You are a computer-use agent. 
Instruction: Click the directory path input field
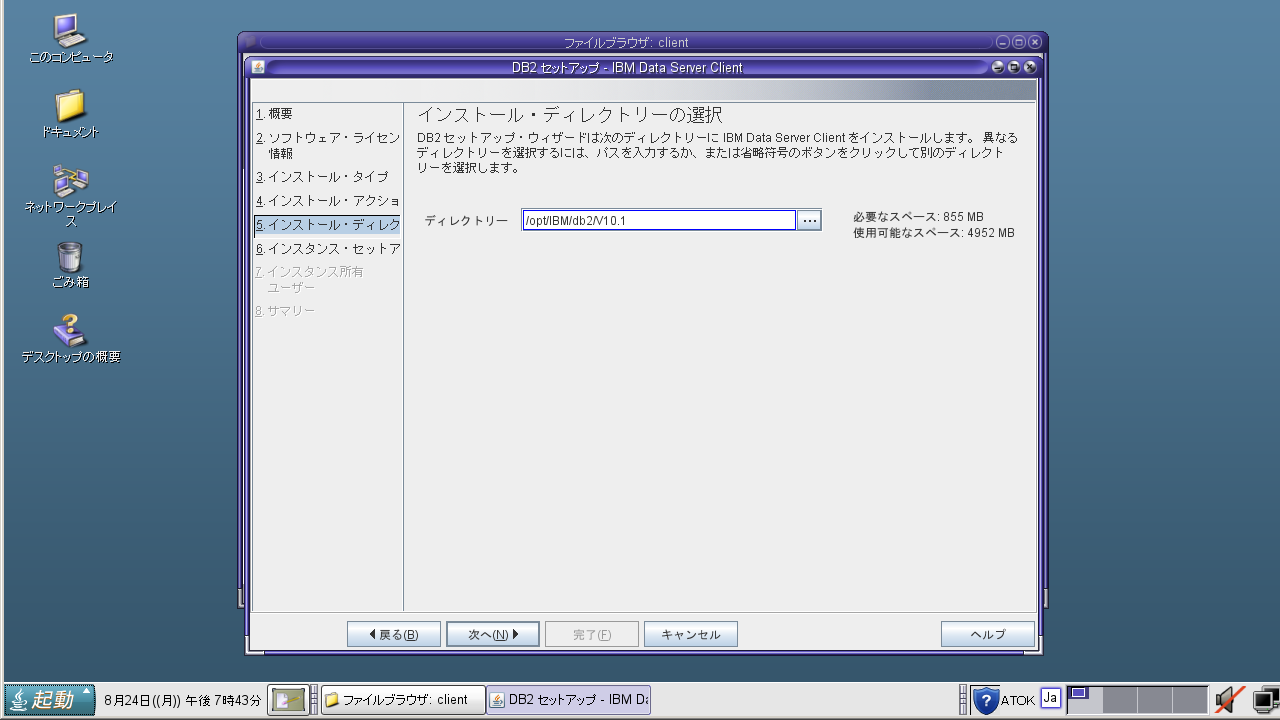(x=659, y=220)
